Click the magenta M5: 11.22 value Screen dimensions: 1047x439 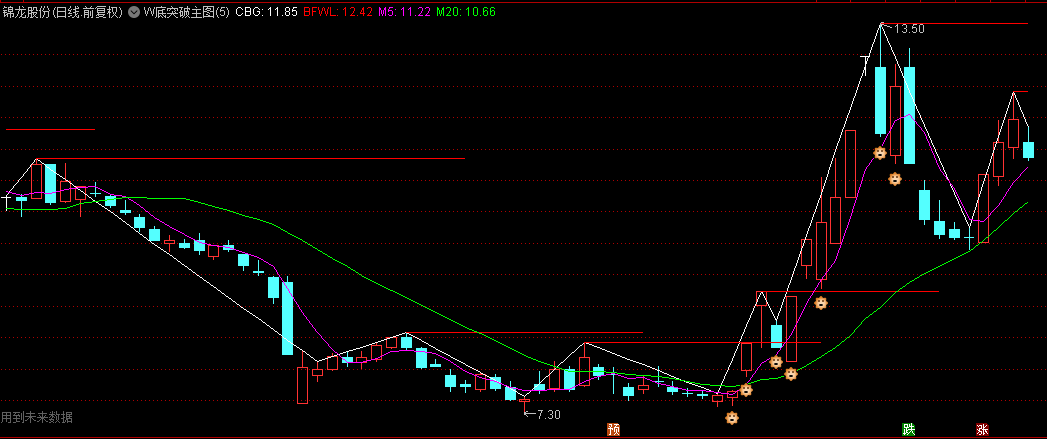pyautogui.click(x=404, y=11)
